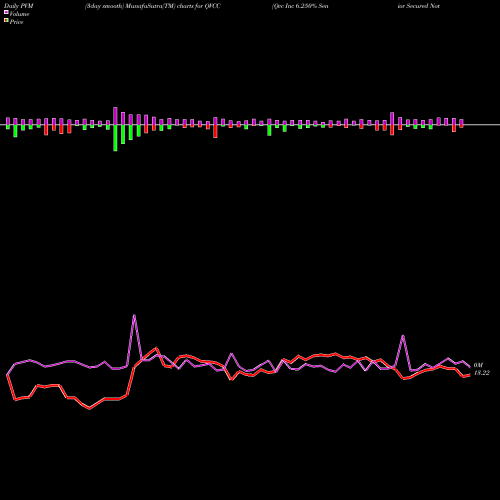The image size is (500, 500).
Task: Click the '0M' volume end label
Action: [x=478, y=365]
